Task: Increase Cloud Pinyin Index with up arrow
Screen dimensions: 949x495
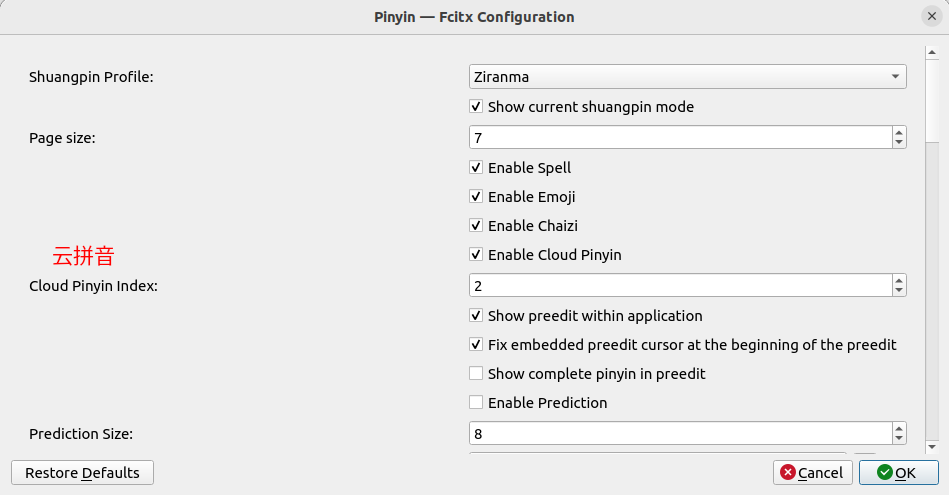Action: pos(899,280)
